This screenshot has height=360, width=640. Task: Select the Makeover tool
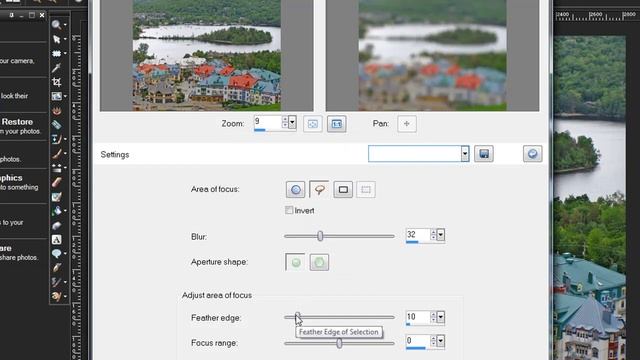click(x=56, y=125)
